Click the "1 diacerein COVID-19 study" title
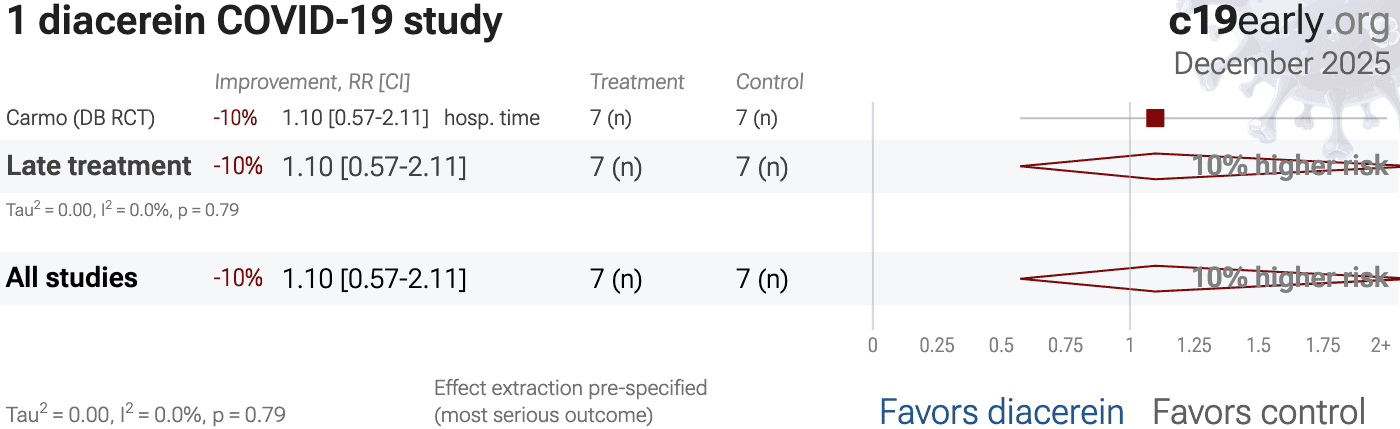Viewport: 1400px width, 429px height. 255,22
